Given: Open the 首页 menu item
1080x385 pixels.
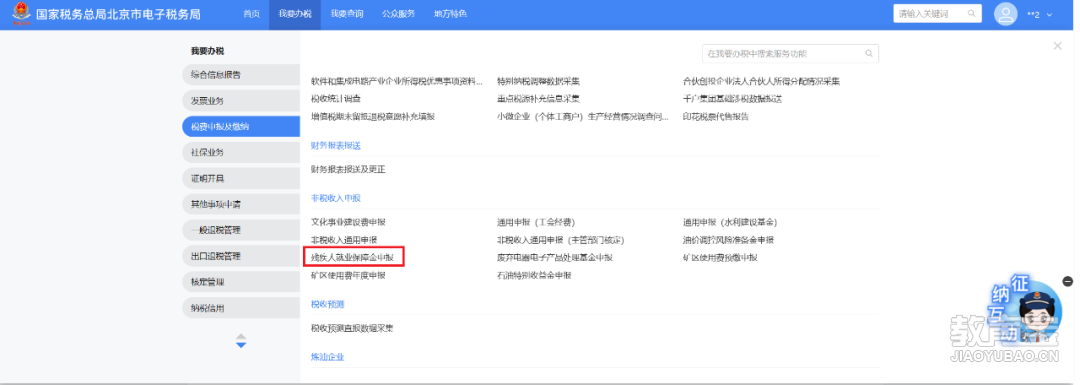Looking at the screenshot, I should [x=251, y=14].
